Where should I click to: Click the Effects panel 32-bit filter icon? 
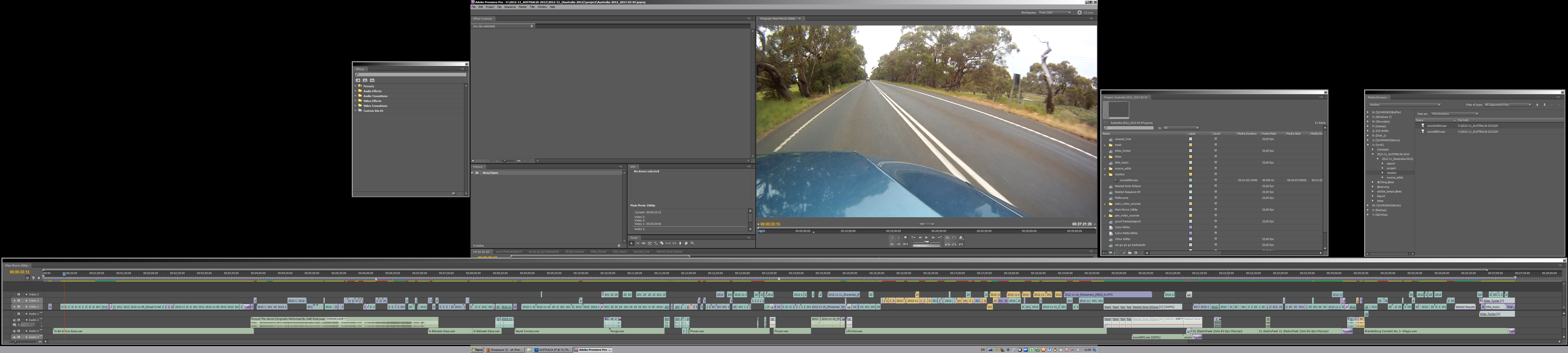[x=365, y=80]
